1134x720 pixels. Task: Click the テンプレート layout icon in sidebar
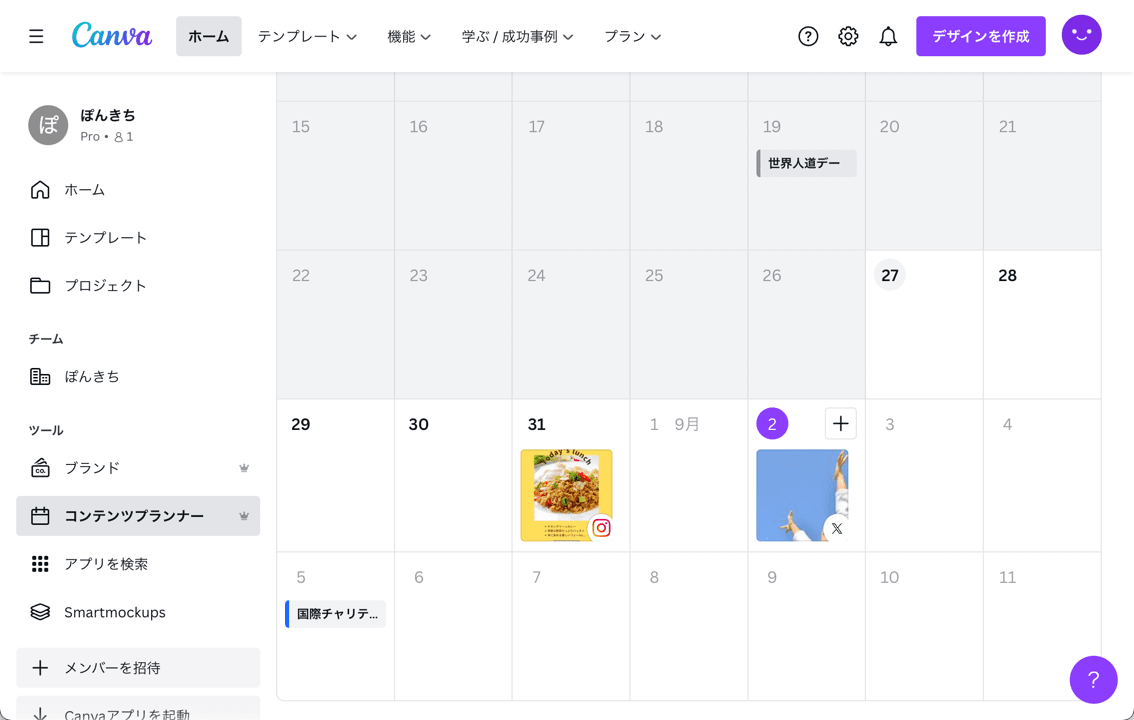(x=40, y=238)
